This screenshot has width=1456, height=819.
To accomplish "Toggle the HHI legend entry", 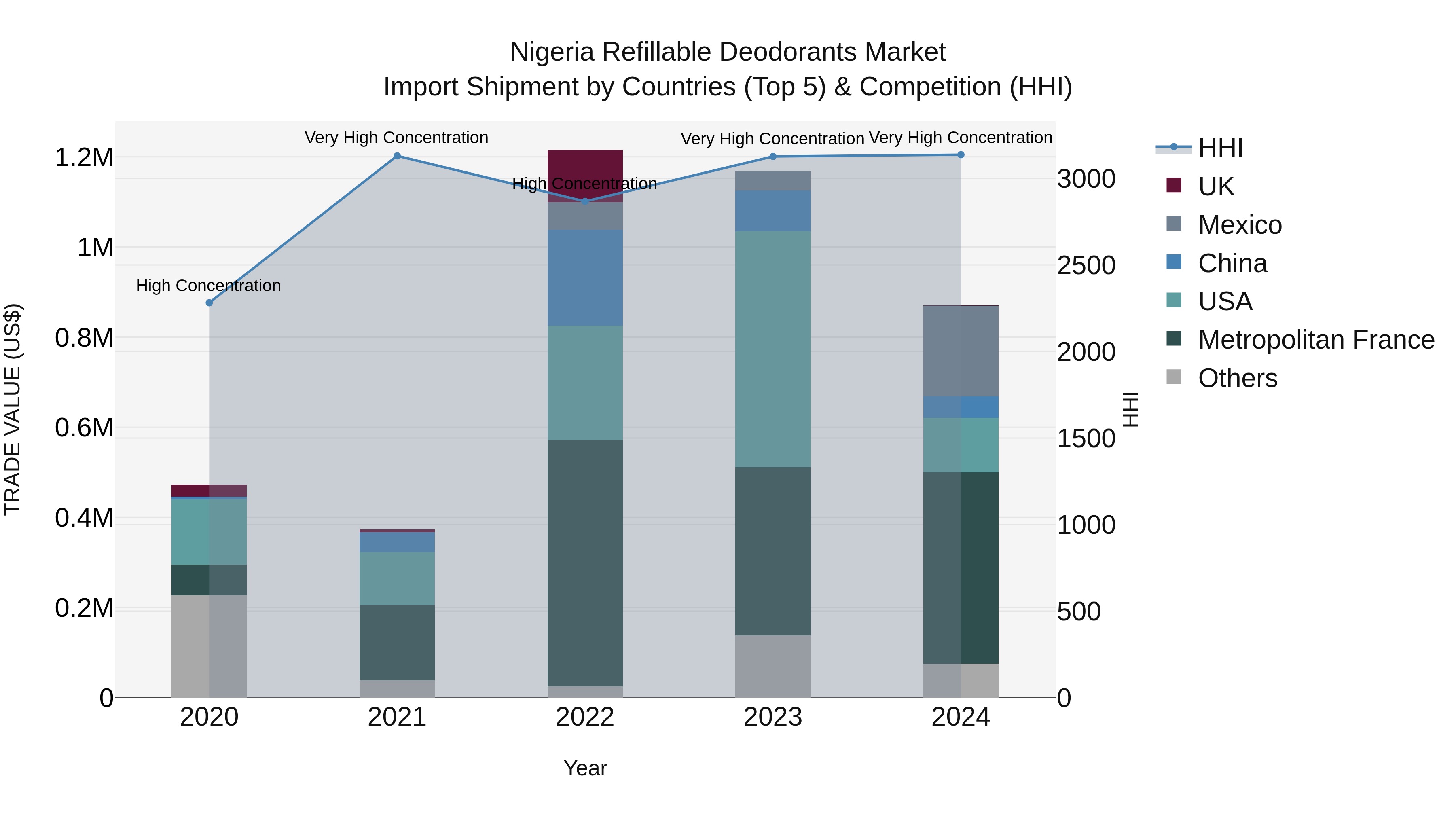I will 1200,148.
